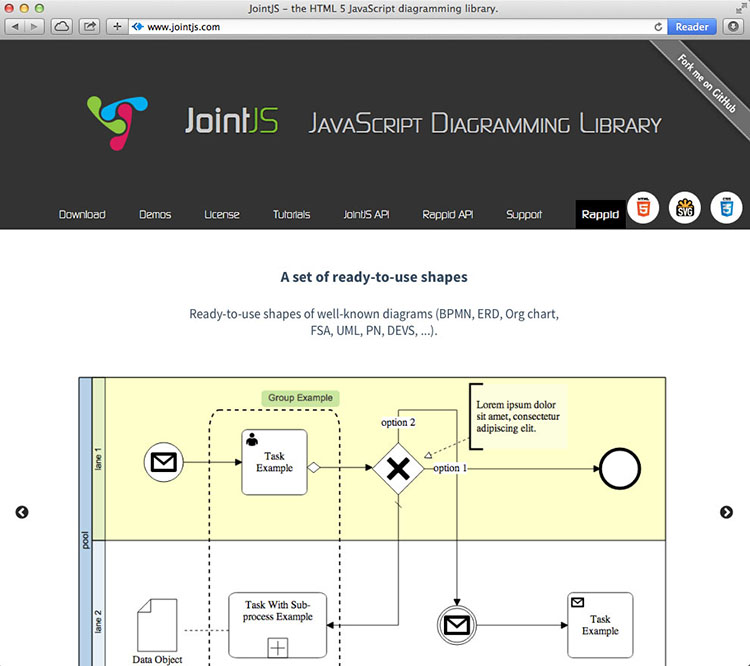Click the end event thick circle

coord(620,468)
